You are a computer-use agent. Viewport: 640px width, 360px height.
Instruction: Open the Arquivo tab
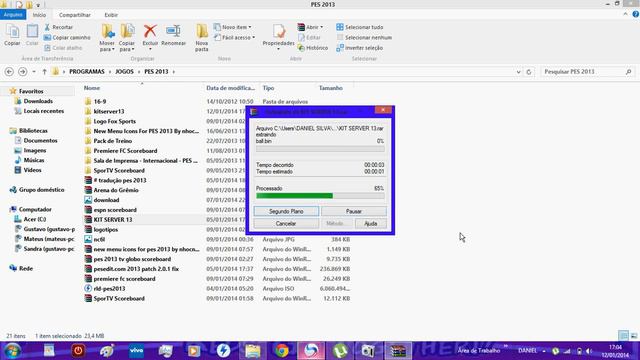point(13,15)
